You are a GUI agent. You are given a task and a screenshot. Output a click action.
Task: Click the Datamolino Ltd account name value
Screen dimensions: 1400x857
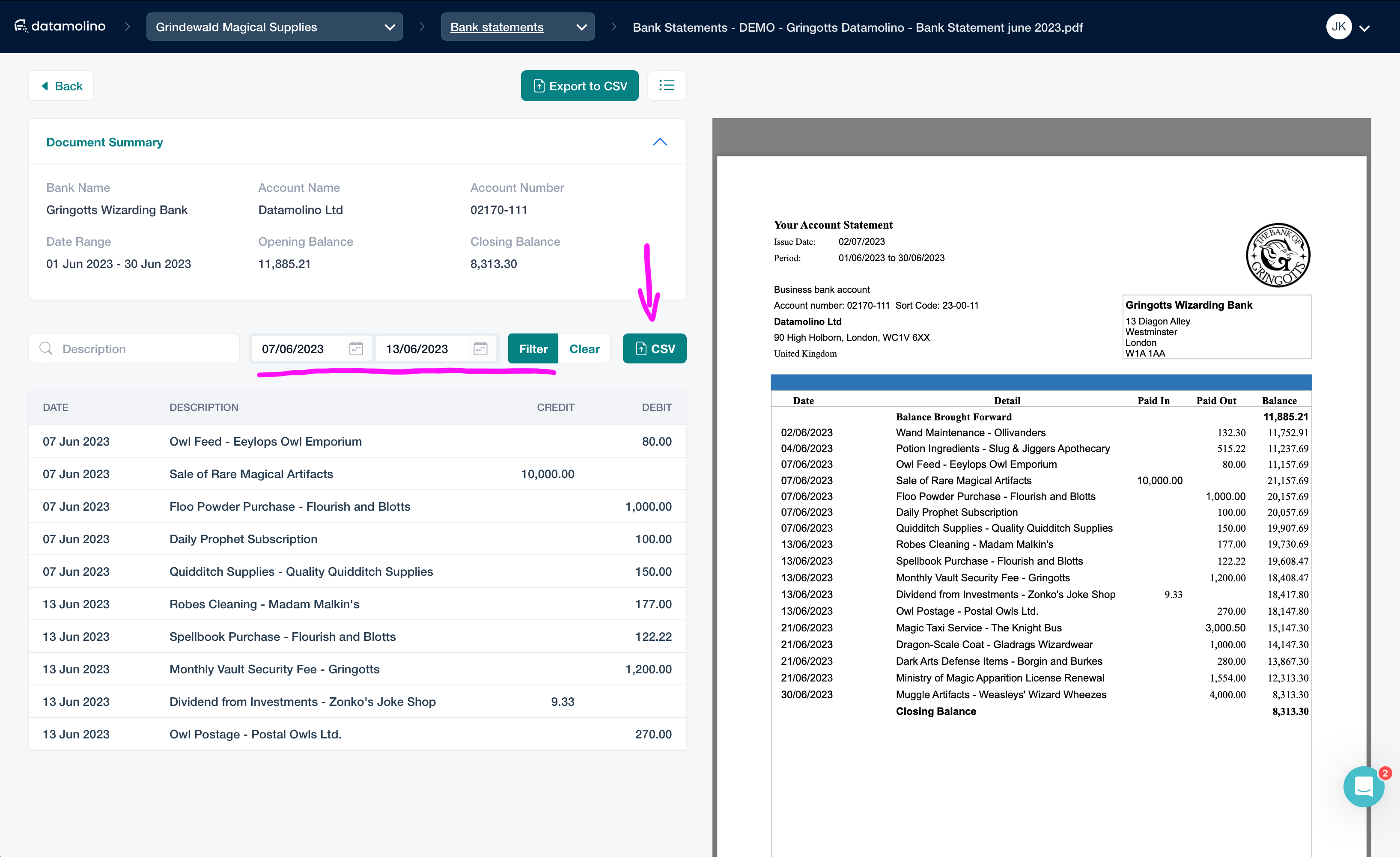[x=301, y=210]
